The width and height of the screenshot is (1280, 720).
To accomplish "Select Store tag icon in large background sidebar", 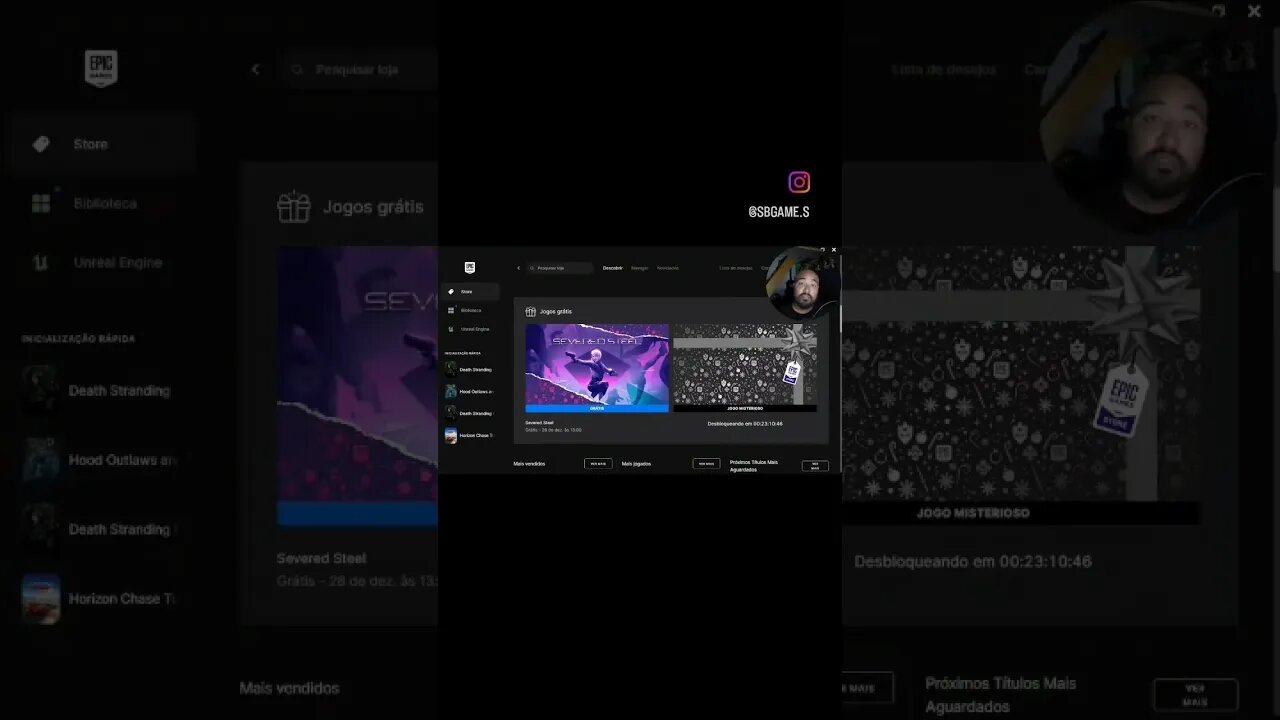I will pyautogui.click(x=41, y=144).
